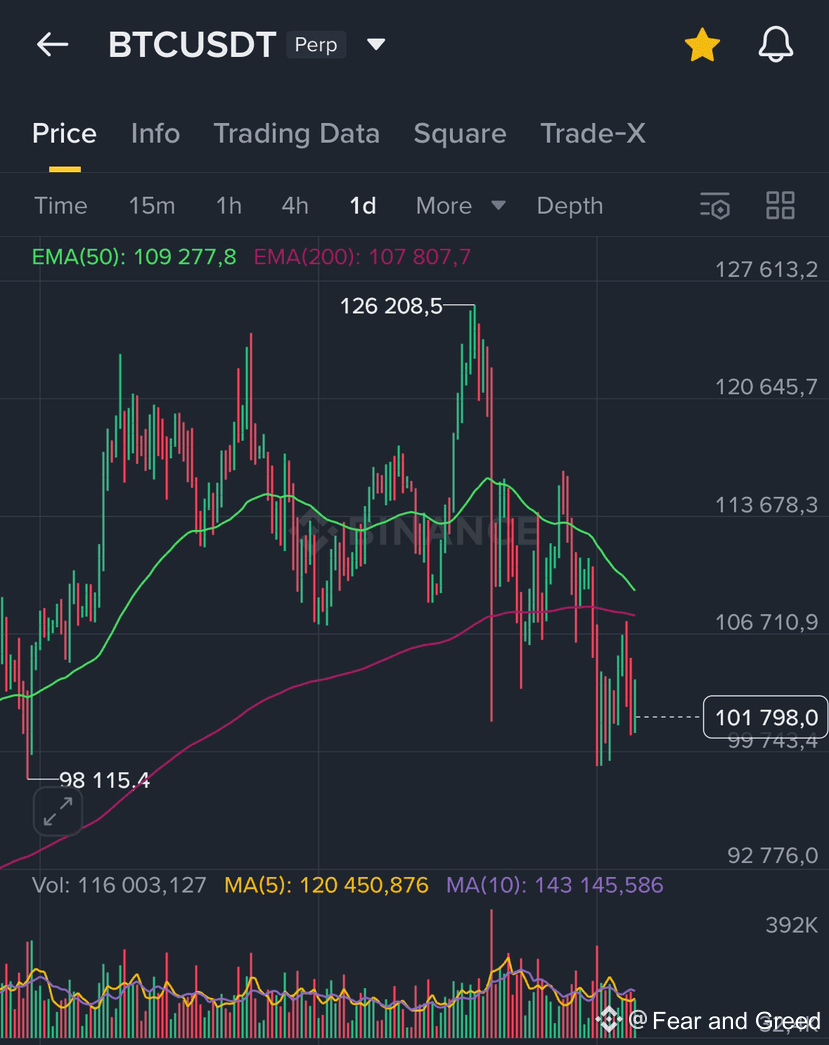
Task: Tap the BTCUSDT symbol title
Action: click(192, 45)
